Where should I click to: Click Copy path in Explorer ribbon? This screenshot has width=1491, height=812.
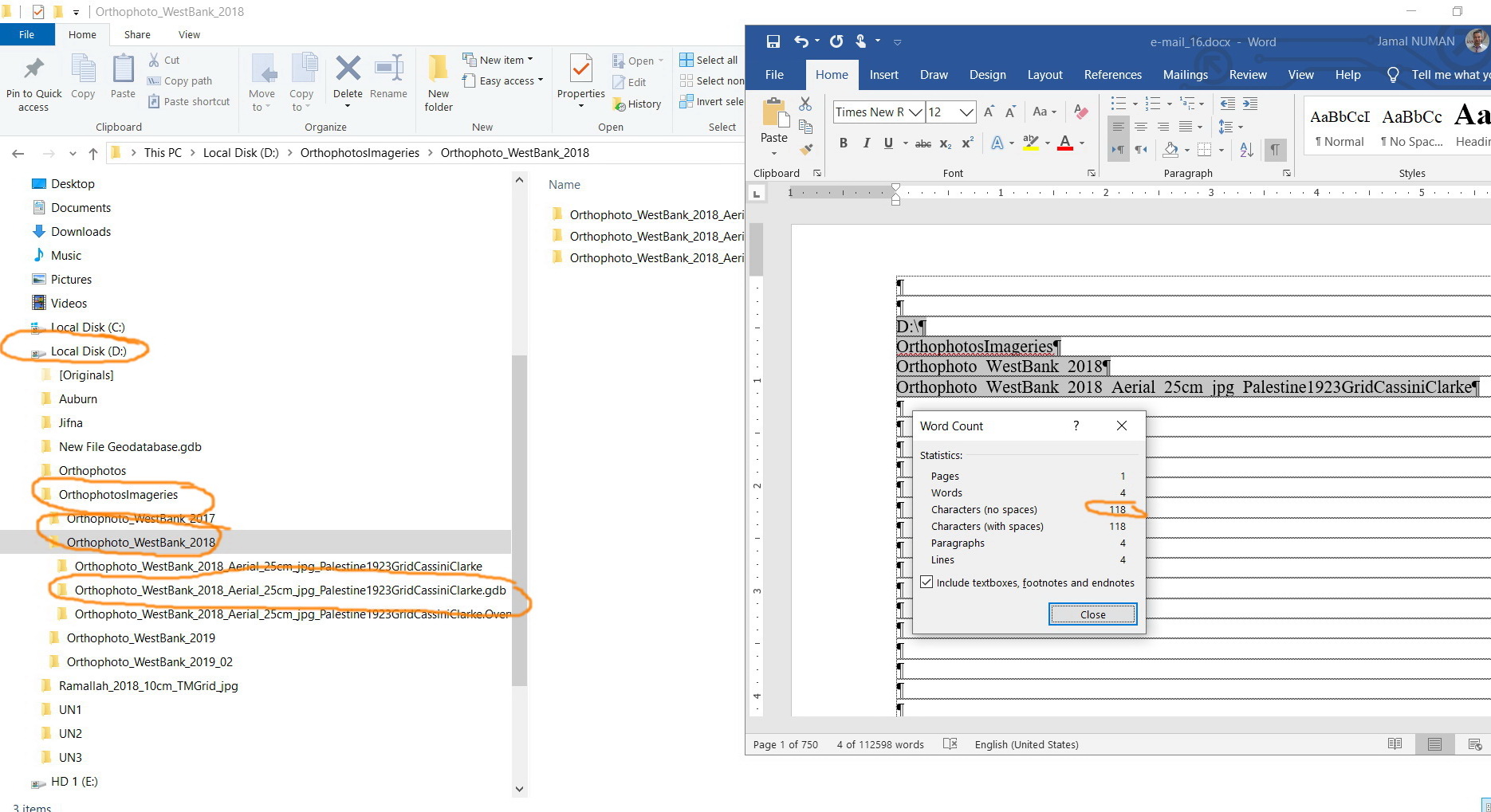click(x=180, y=80)
